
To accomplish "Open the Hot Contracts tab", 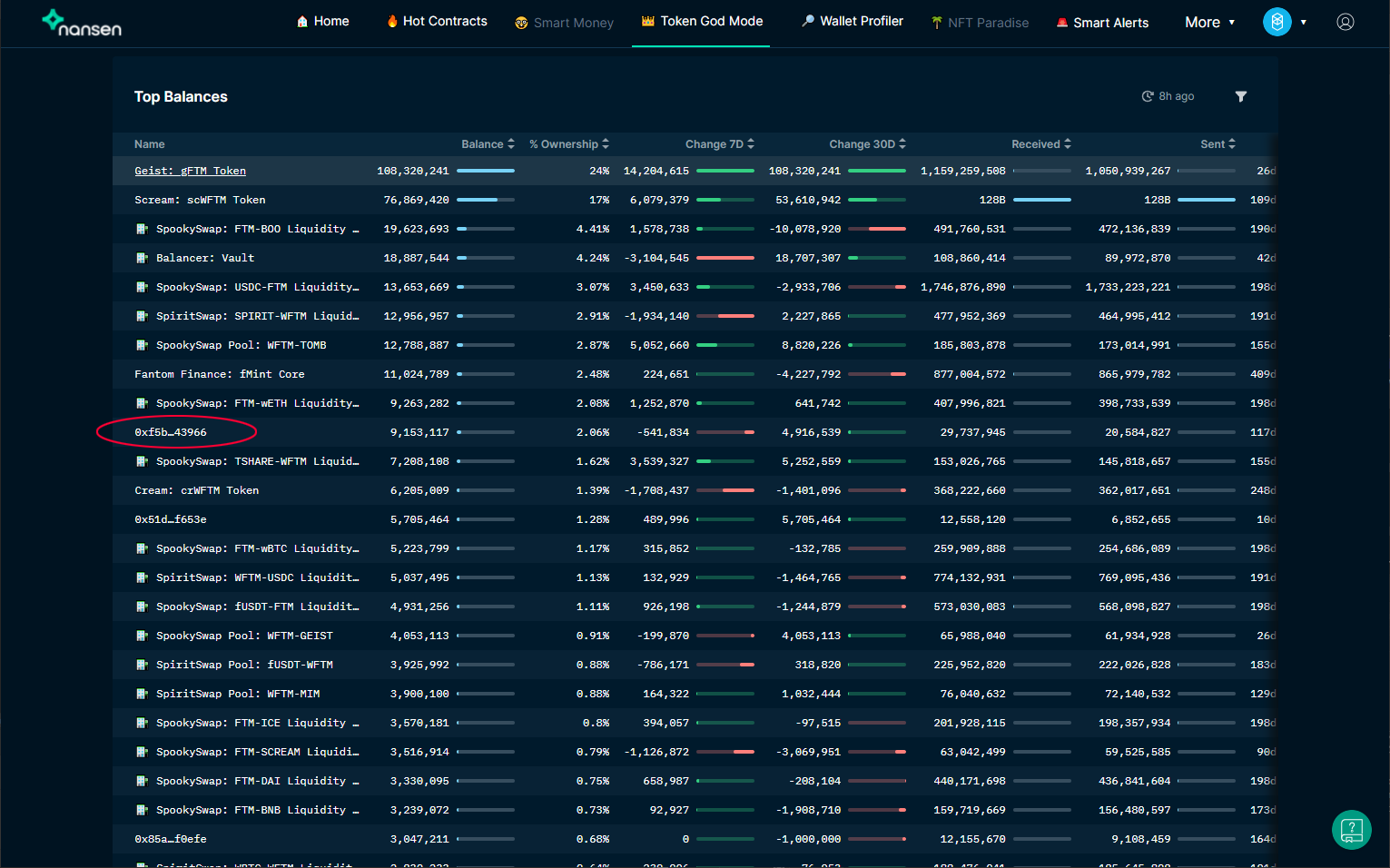I will (437, 21).
